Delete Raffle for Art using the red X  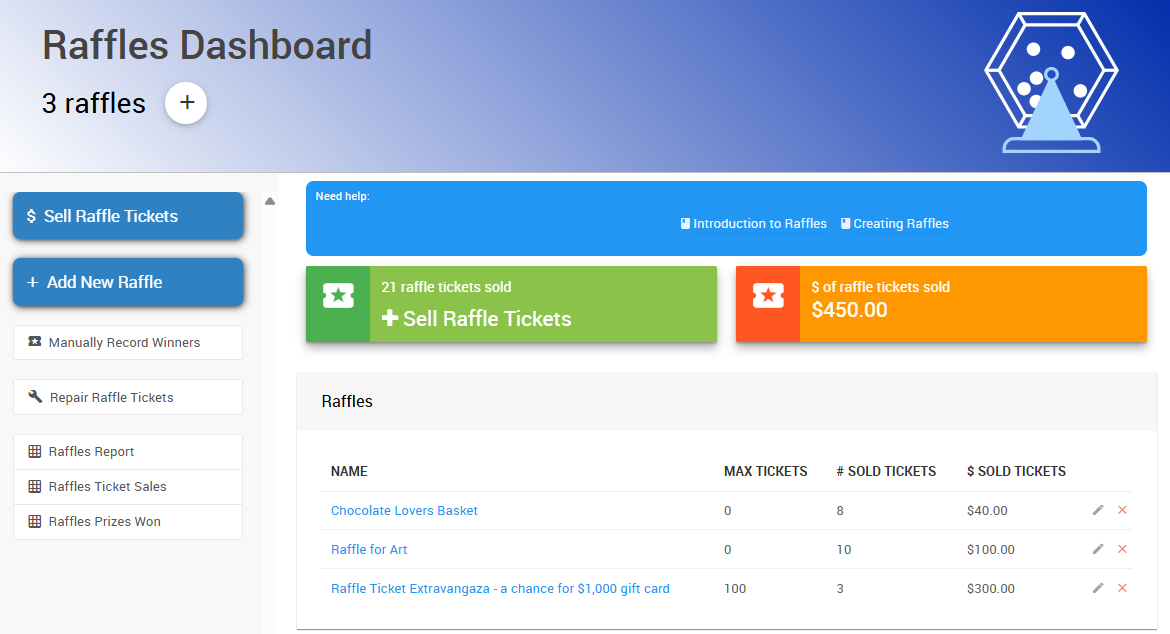pyautogui.click(x=1121, y=549)
